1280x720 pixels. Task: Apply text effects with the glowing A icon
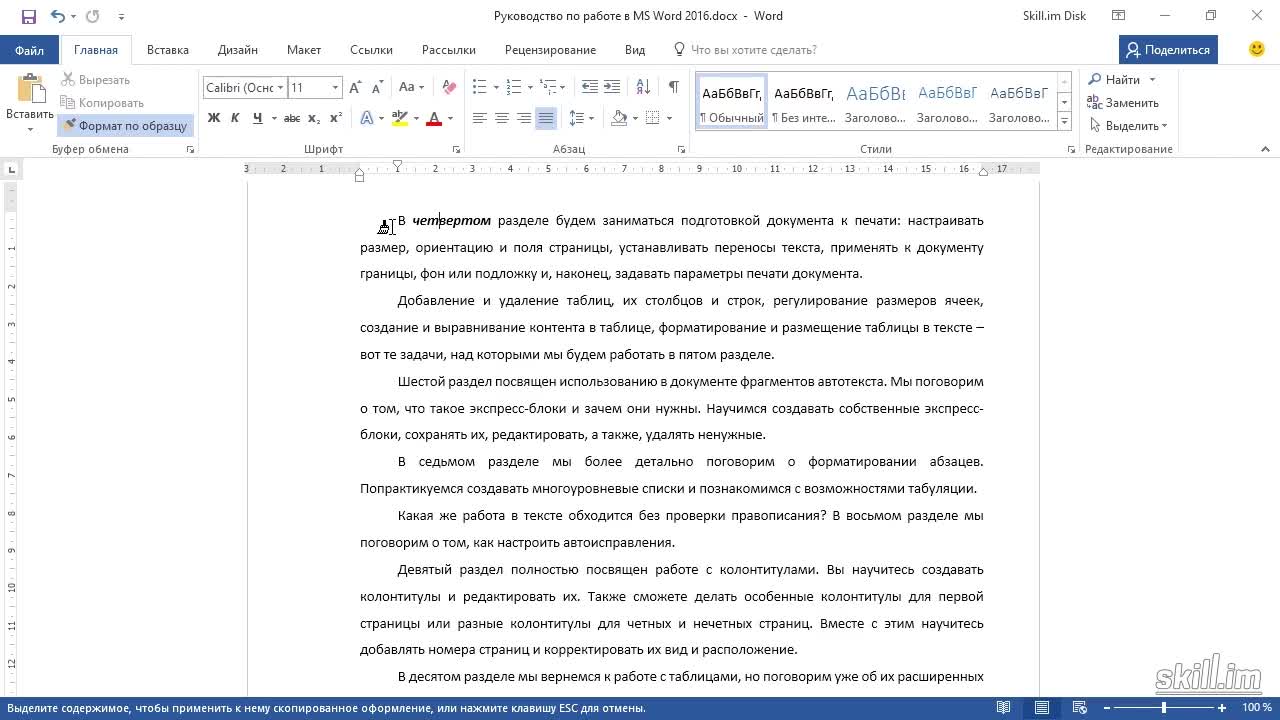[366, 118]
